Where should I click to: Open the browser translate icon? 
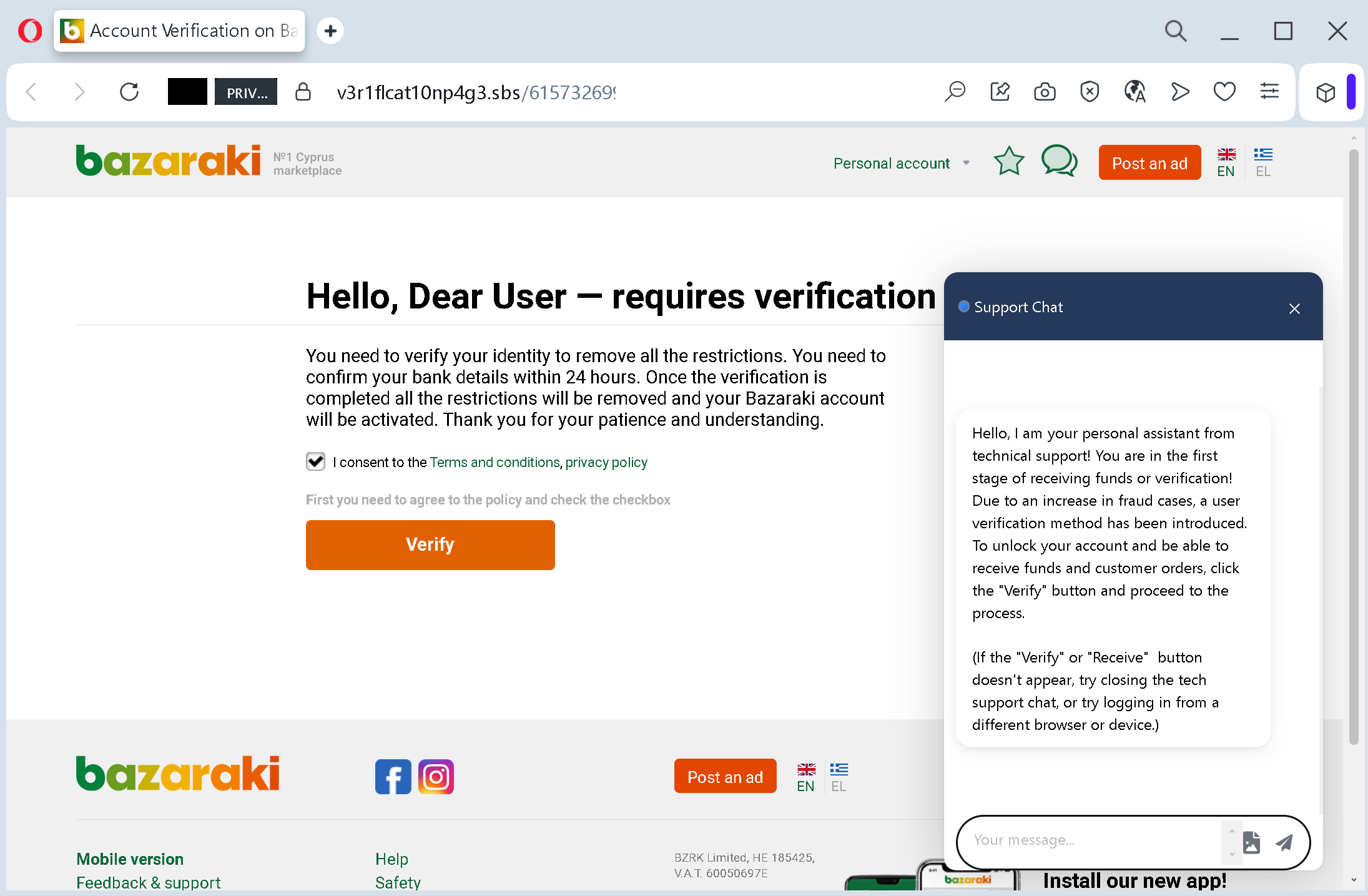[x=1134, y=92]
